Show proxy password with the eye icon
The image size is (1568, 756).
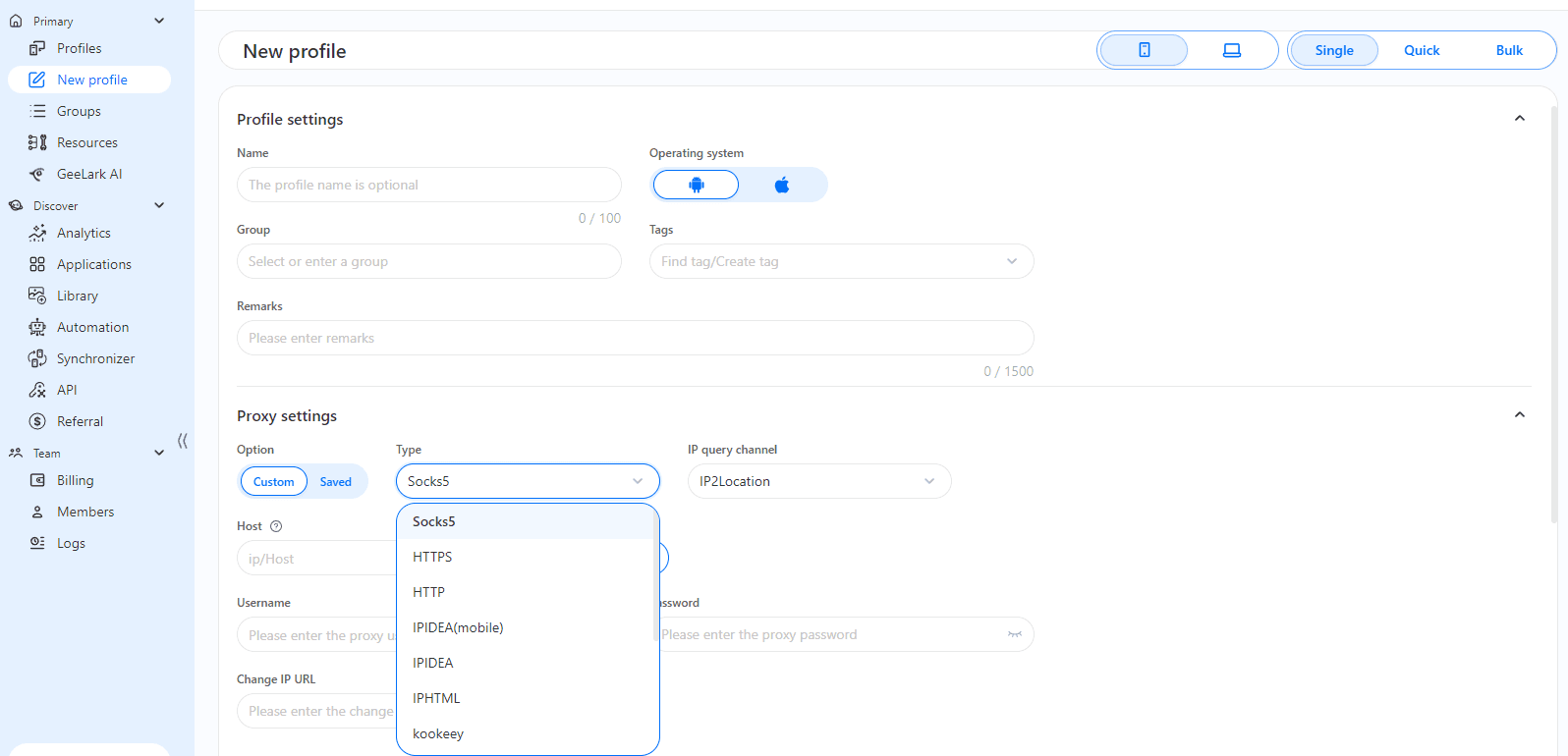[1014, 634]
